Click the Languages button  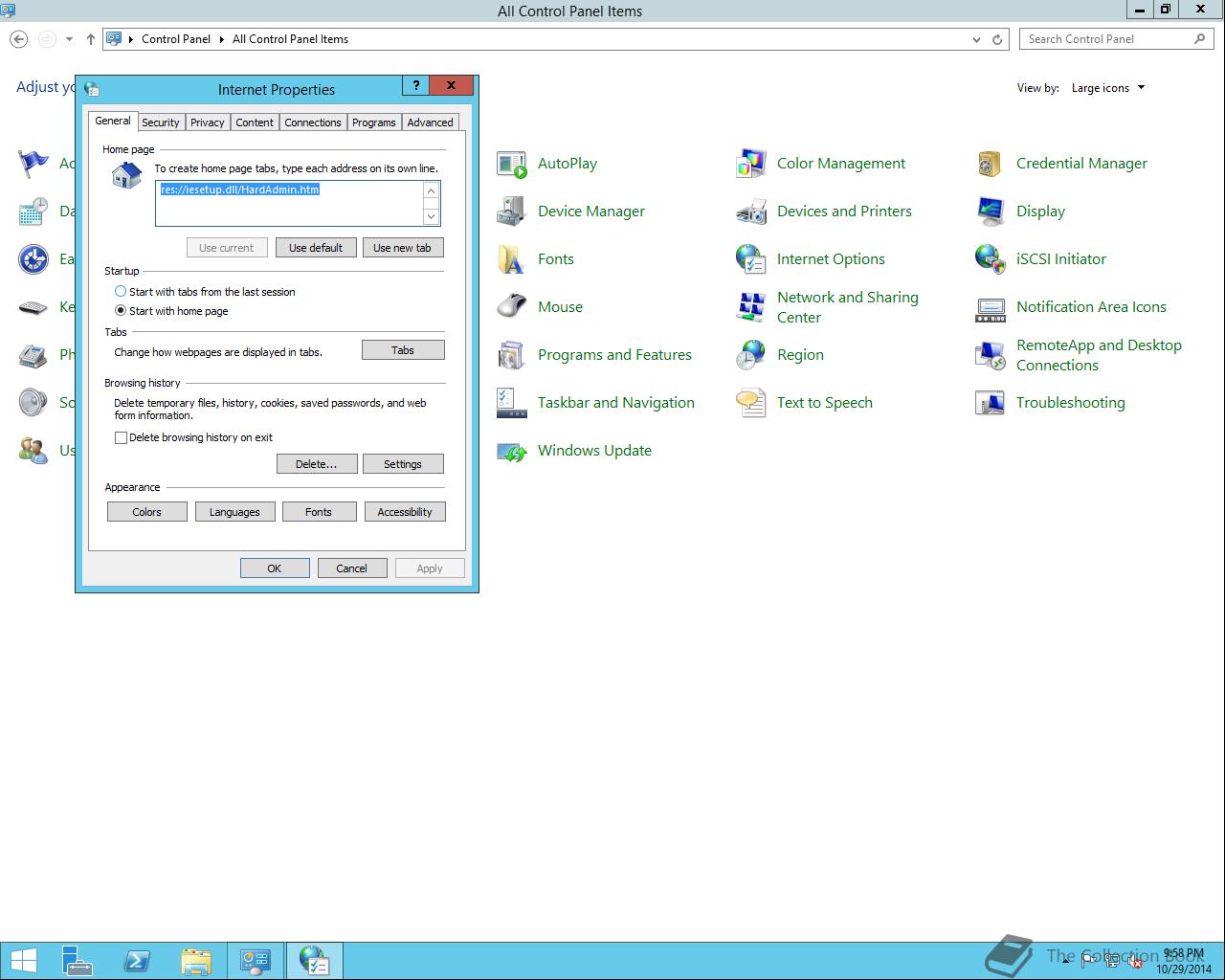234,512
